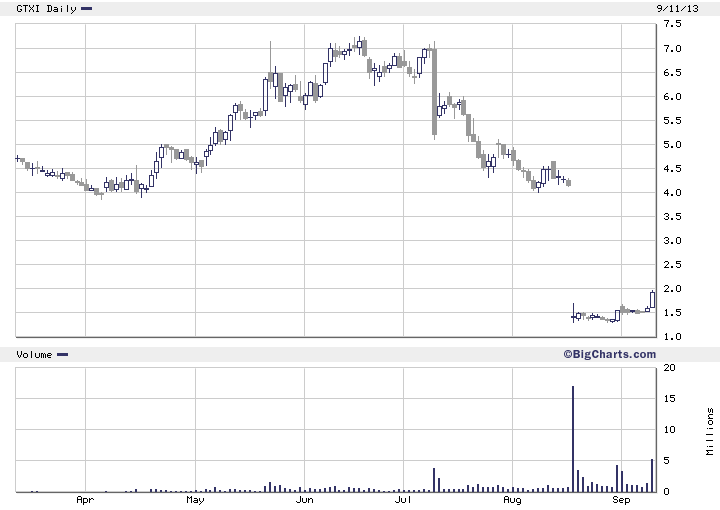Click the 6.0 price axis label
Viewport: 720px width, 510px height.
pyautogui.click(x=672, y=96)
